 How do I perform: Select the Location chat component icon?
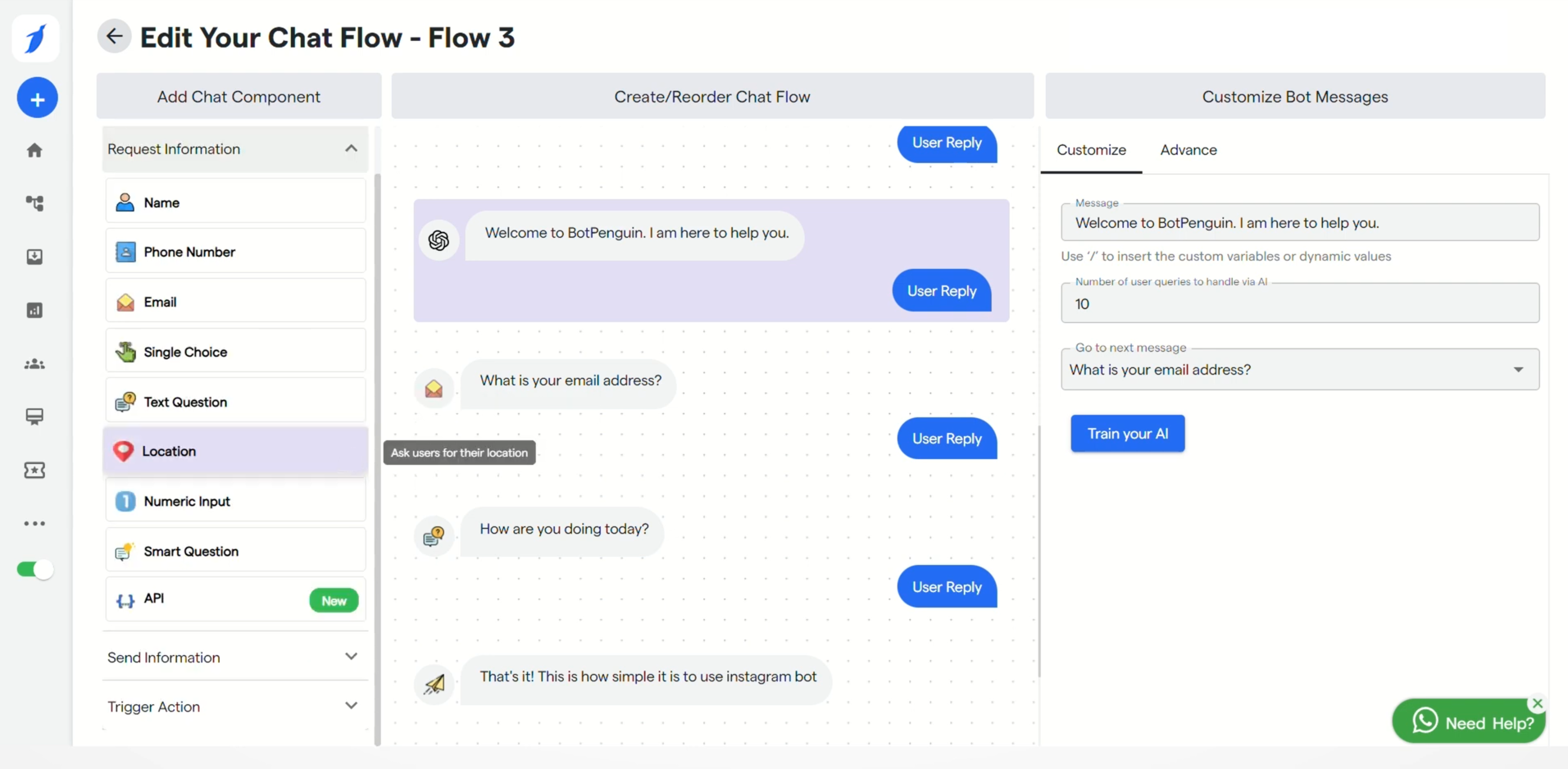(x=123, y=451)
